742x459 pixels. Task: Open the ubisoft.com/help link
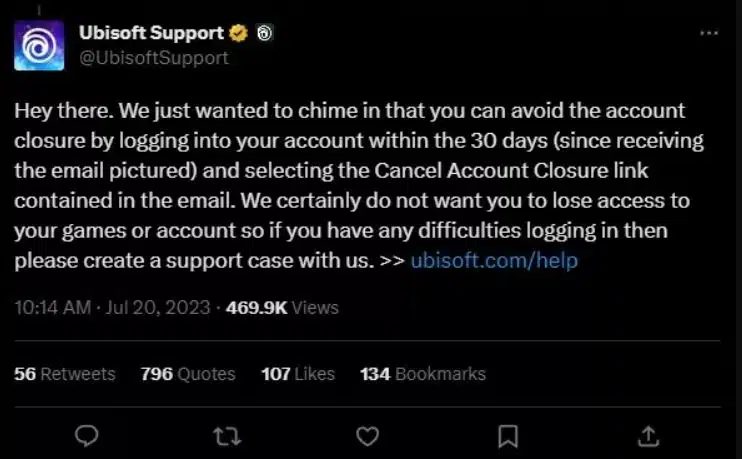494,260
